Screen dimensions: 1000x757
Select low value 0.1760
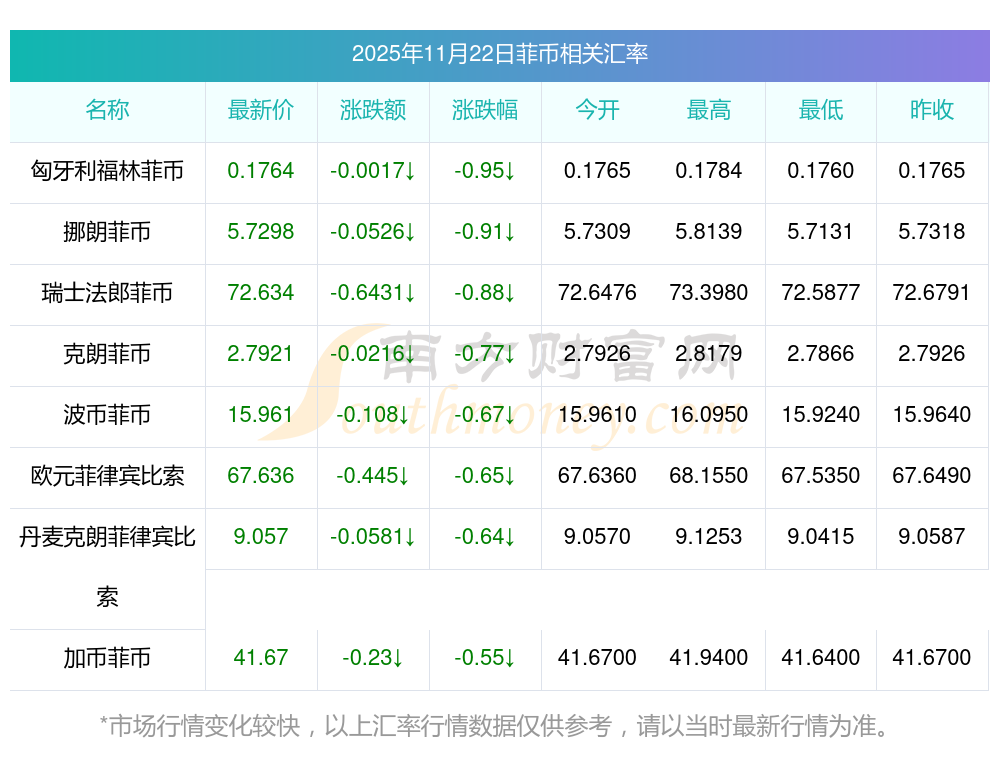pos(821,170)
